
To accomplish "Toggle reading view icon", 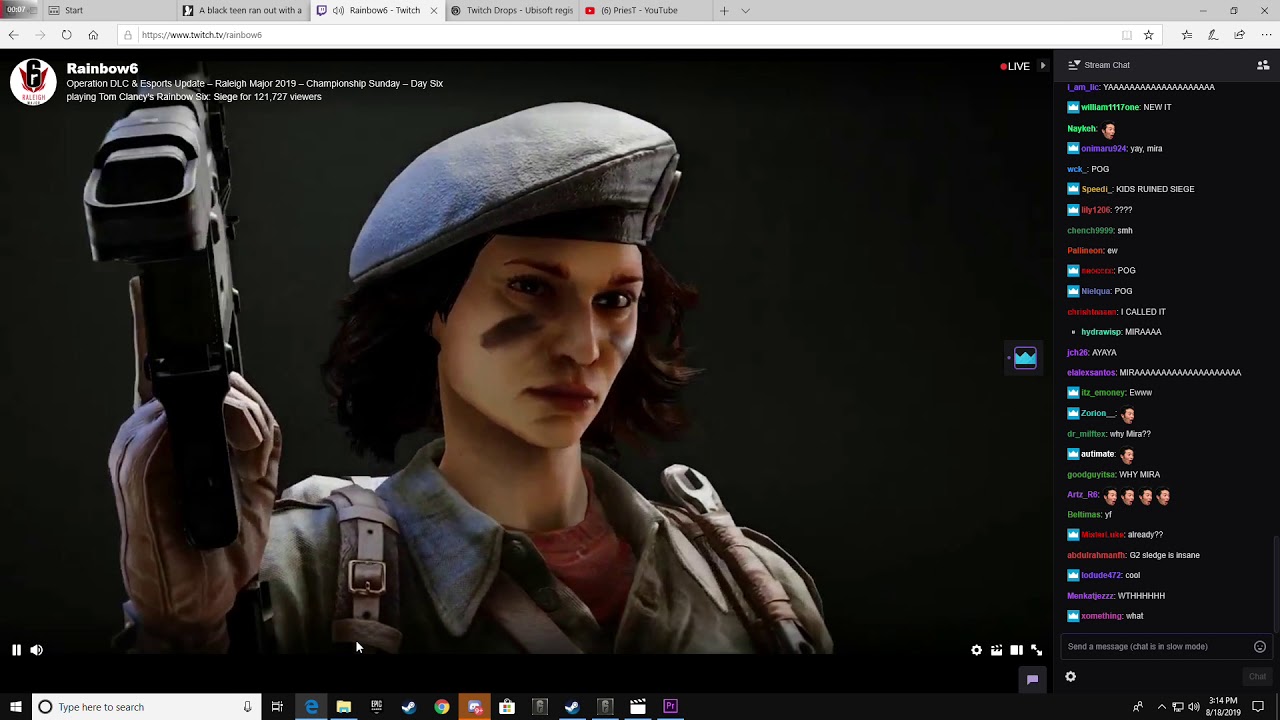I will pyautogui.click(x=1127, y=35).
